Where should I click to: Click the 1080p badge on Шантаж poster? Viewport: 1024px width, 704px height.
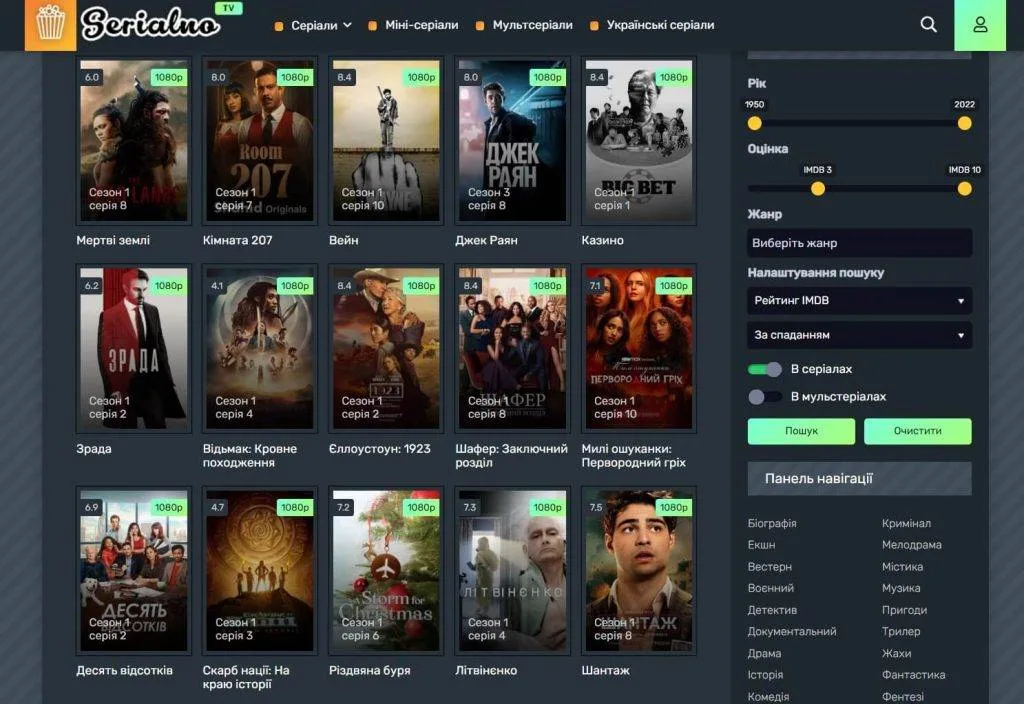[673, 507]
